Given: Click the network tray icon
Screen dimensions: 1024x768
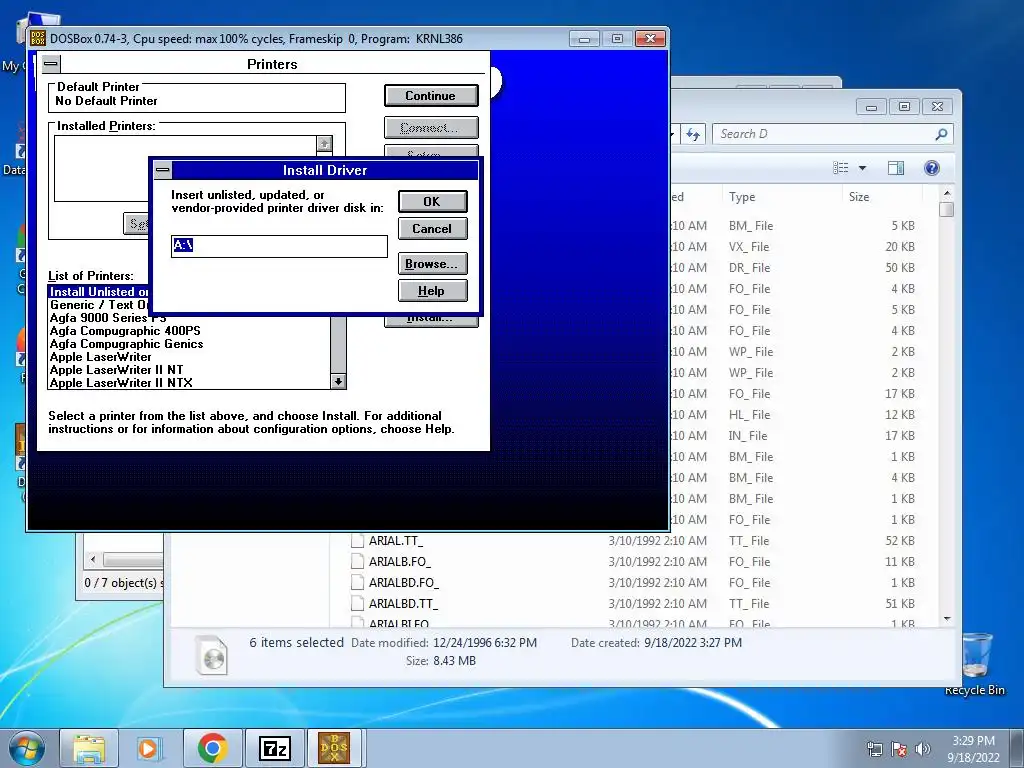Looking at the screenshot, I should [x=874, y=749].
